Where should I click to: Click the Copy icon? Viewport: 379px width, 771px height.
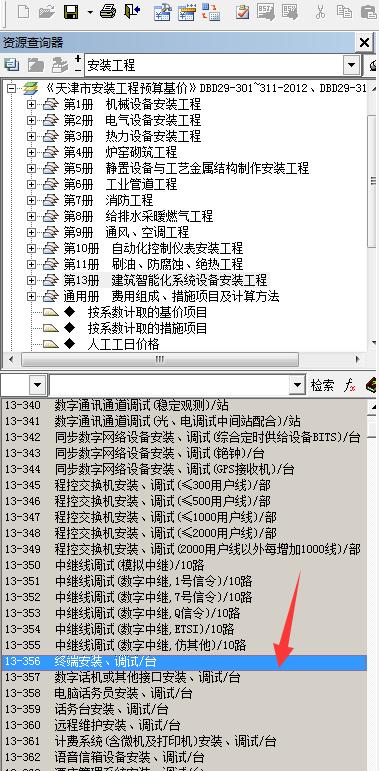pos(345,11)
